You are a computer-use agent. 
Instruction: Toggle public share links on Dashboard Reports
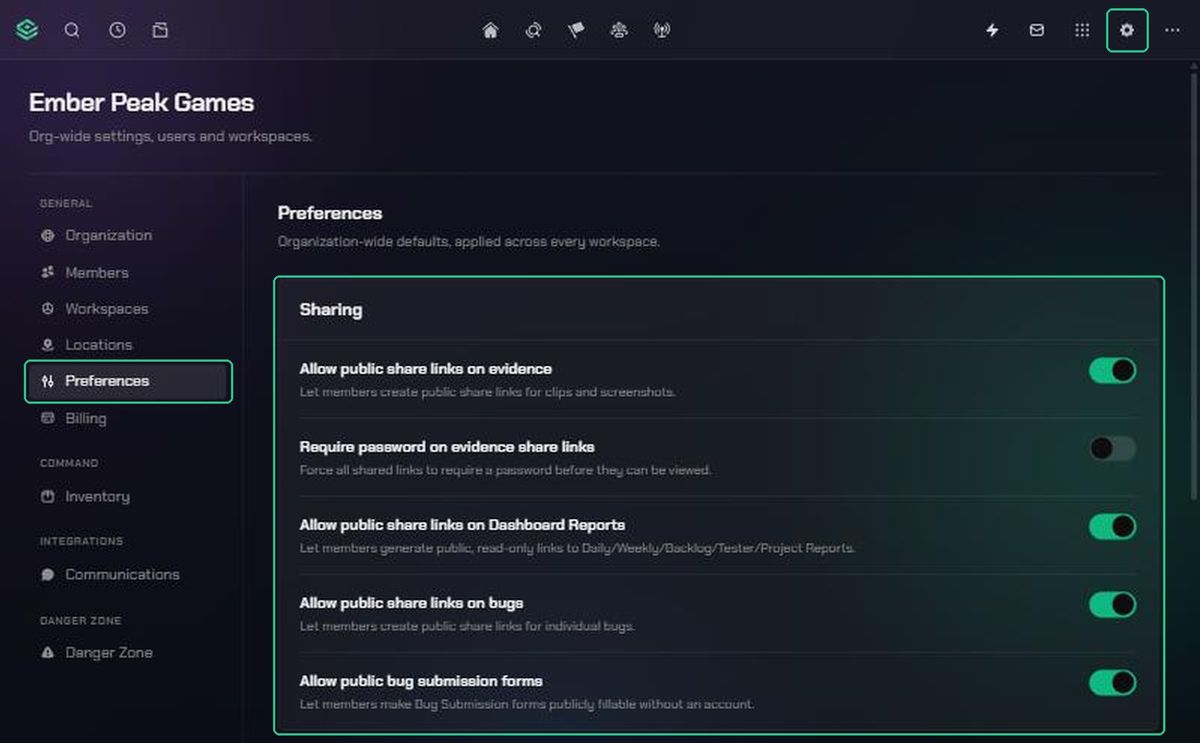(x=1112, y=527)
